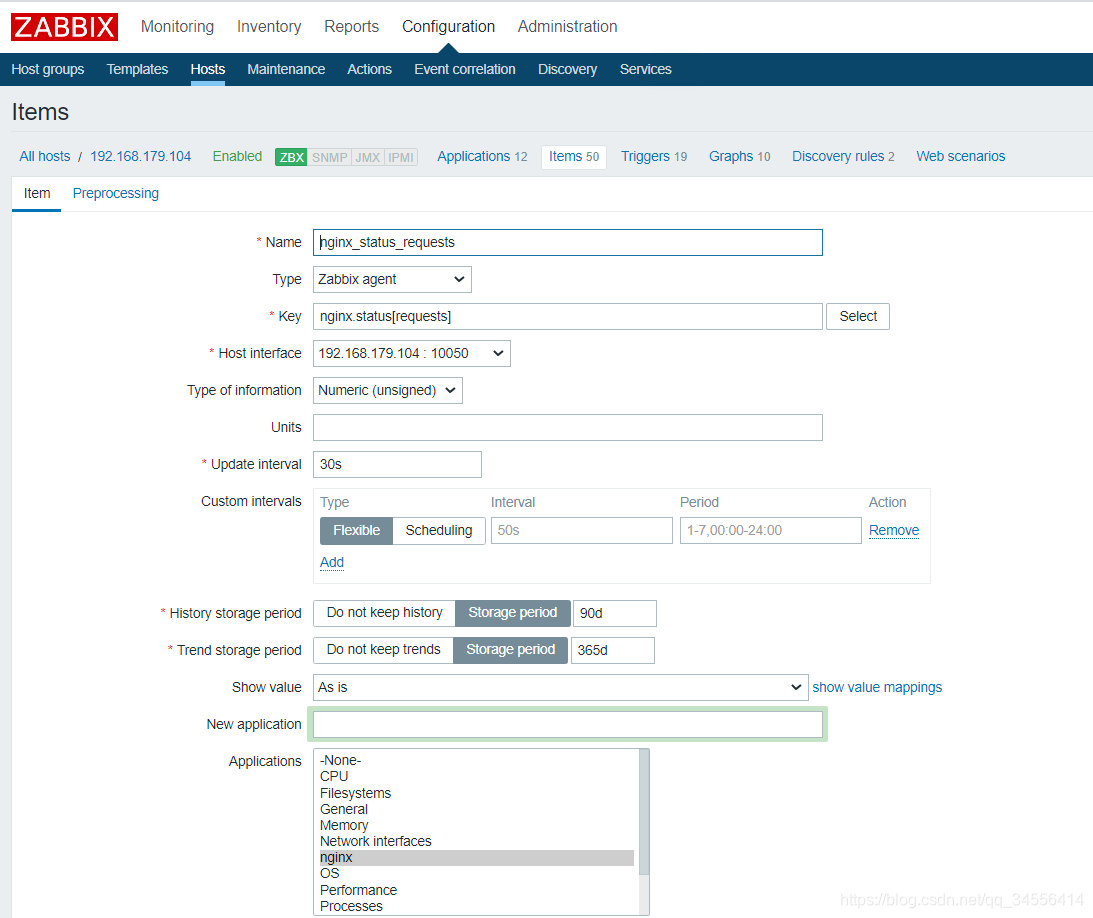1093x918 pixels.
Task: Open Items 50 tab
Action: [574, 156]
